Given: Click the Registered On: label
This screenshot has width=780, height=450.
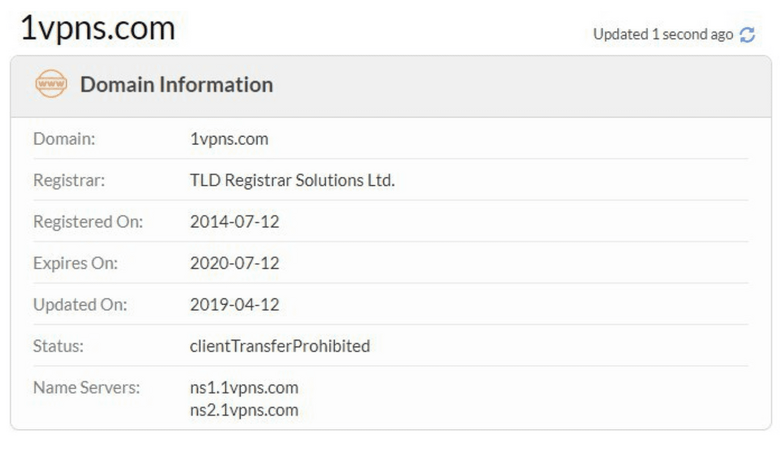Looking at the screenshot, I should pos(88,222).
